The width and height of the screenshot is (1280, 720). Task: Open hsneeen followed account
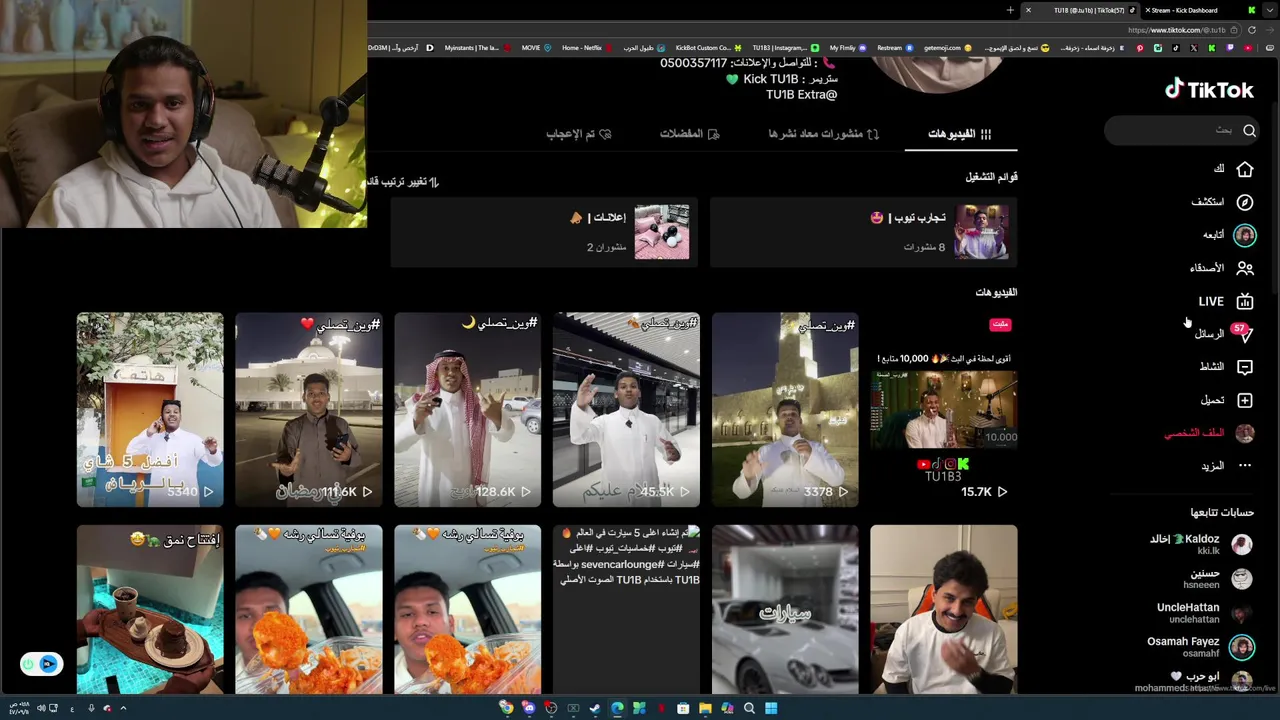coord(1218,578)
